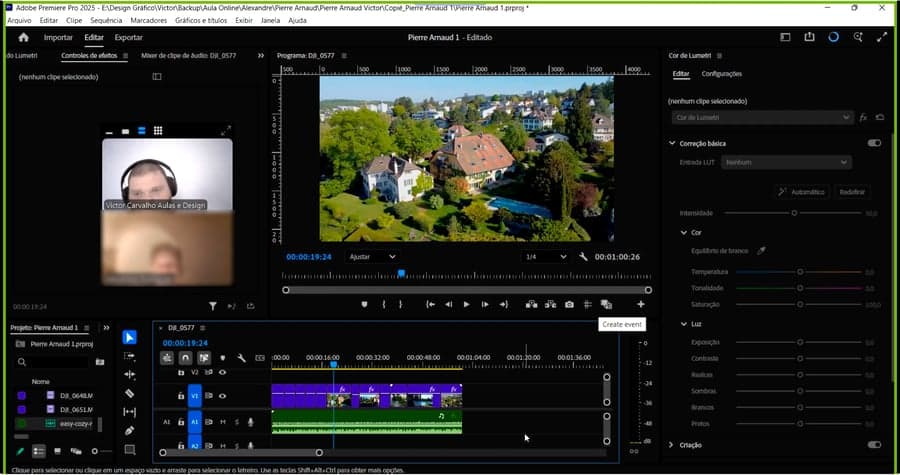900x475 pixels.
Task: Open the Arquivo menu
Action: pyautogui.click(x=20, y=20)
